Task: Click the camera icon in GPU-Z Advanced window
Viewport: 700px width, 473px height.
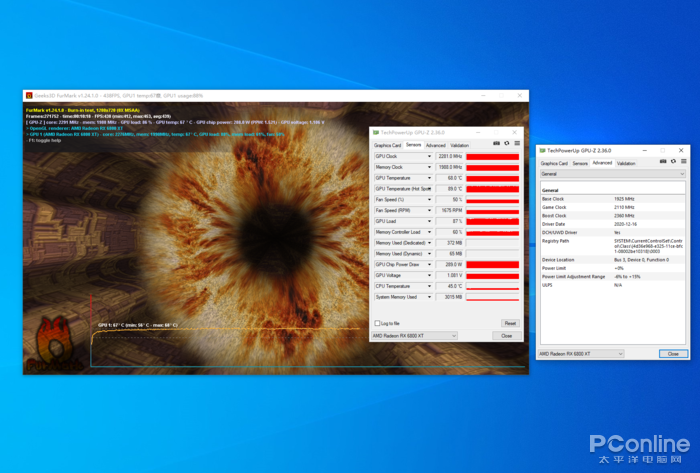Action: (x=662, y=162)
